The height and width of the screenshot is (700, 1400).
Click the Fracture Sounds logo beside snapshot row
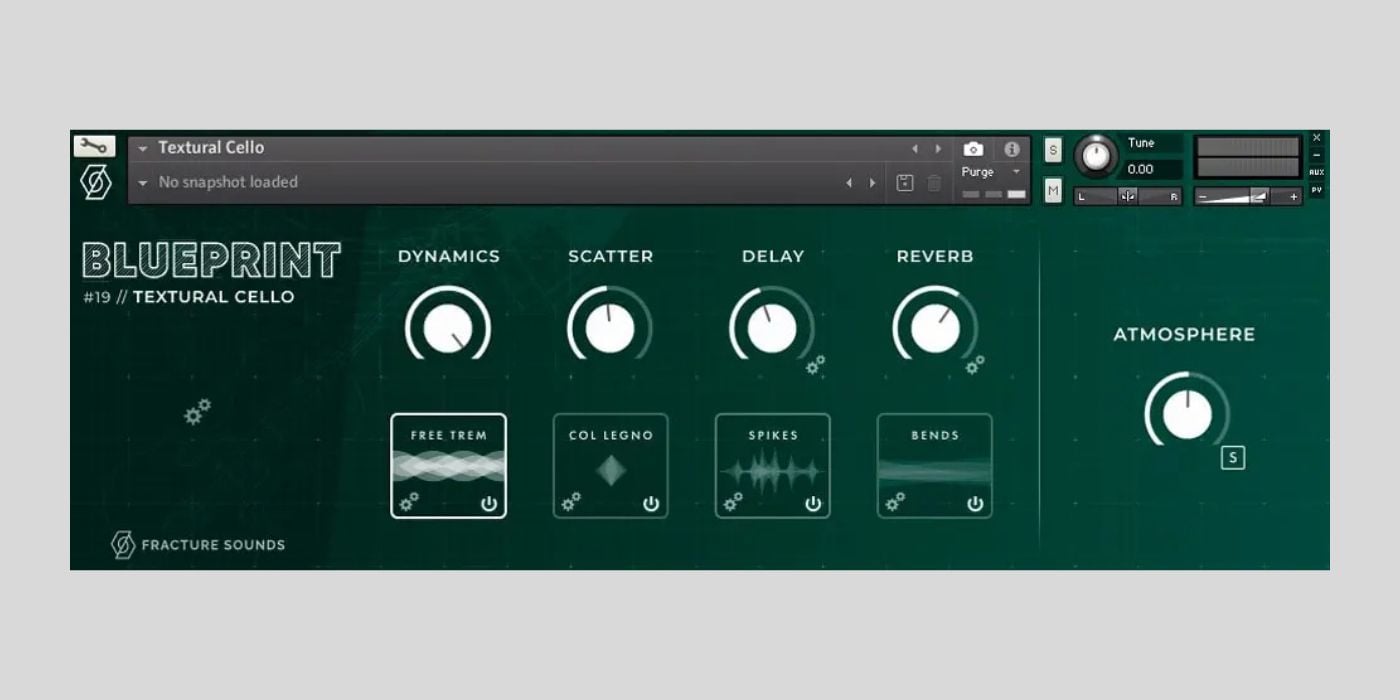point(96,182)
